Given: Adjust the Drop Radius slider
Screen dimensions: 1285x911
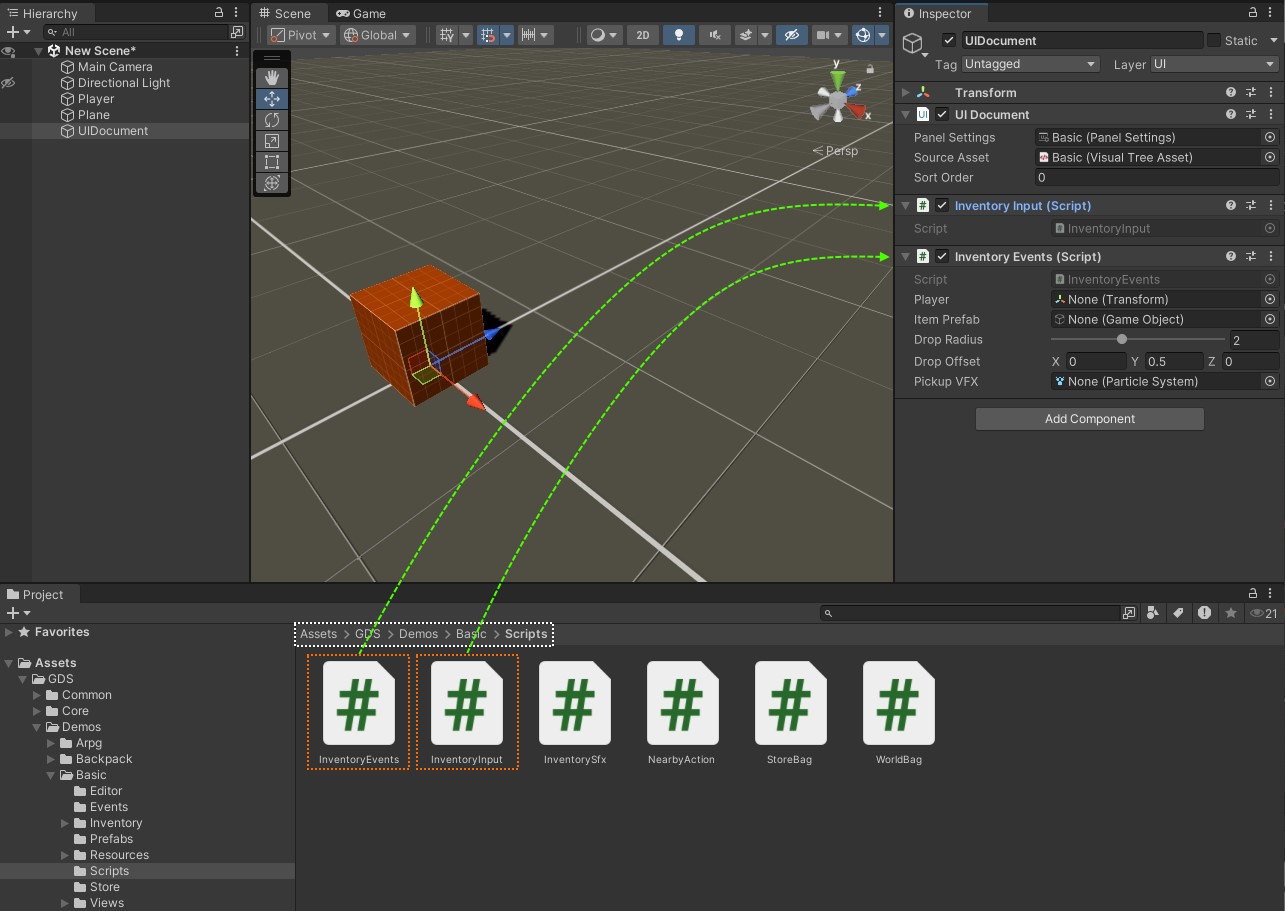Looking at the screenshot, I should pyautogui.click(x=1122, y=340).
